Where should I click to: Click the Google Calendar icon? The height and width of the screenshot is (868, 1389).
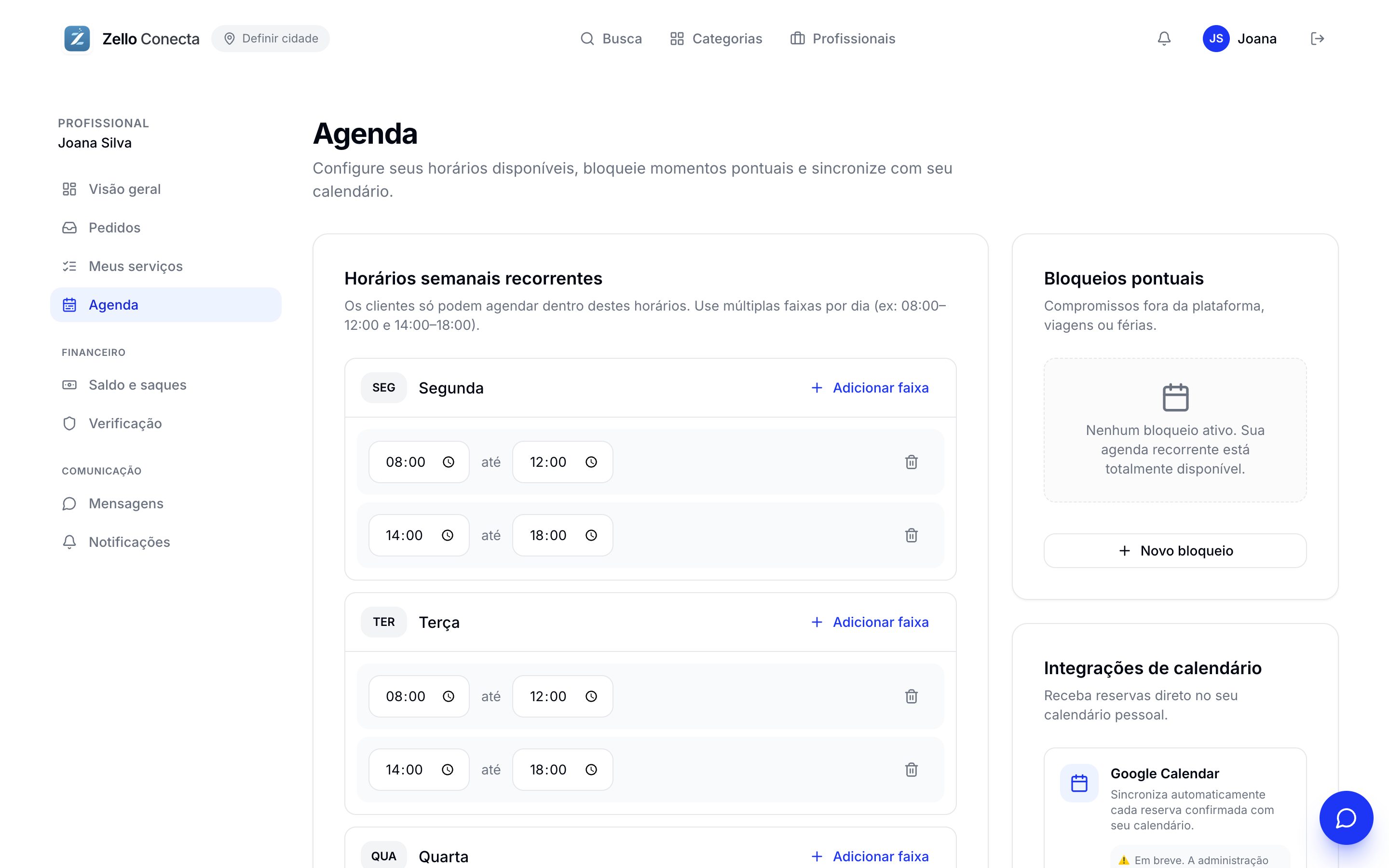pos(1079,783)
